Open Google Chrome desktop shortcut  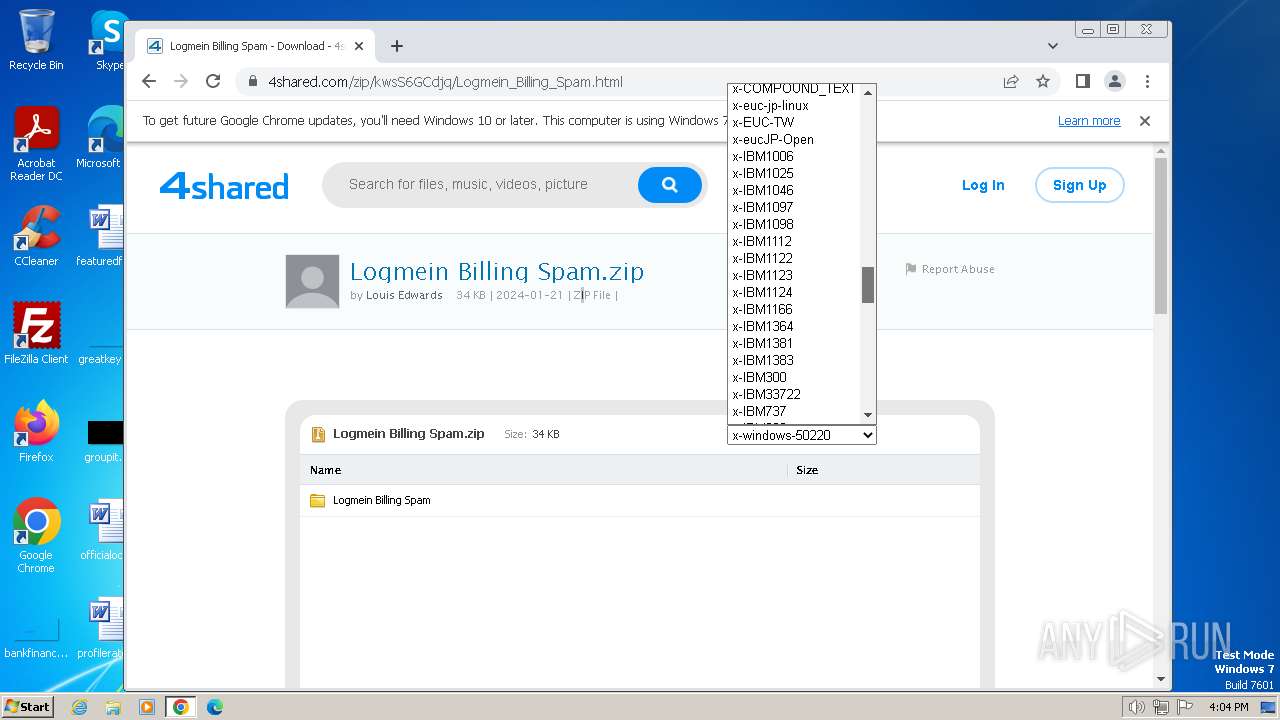36,535
